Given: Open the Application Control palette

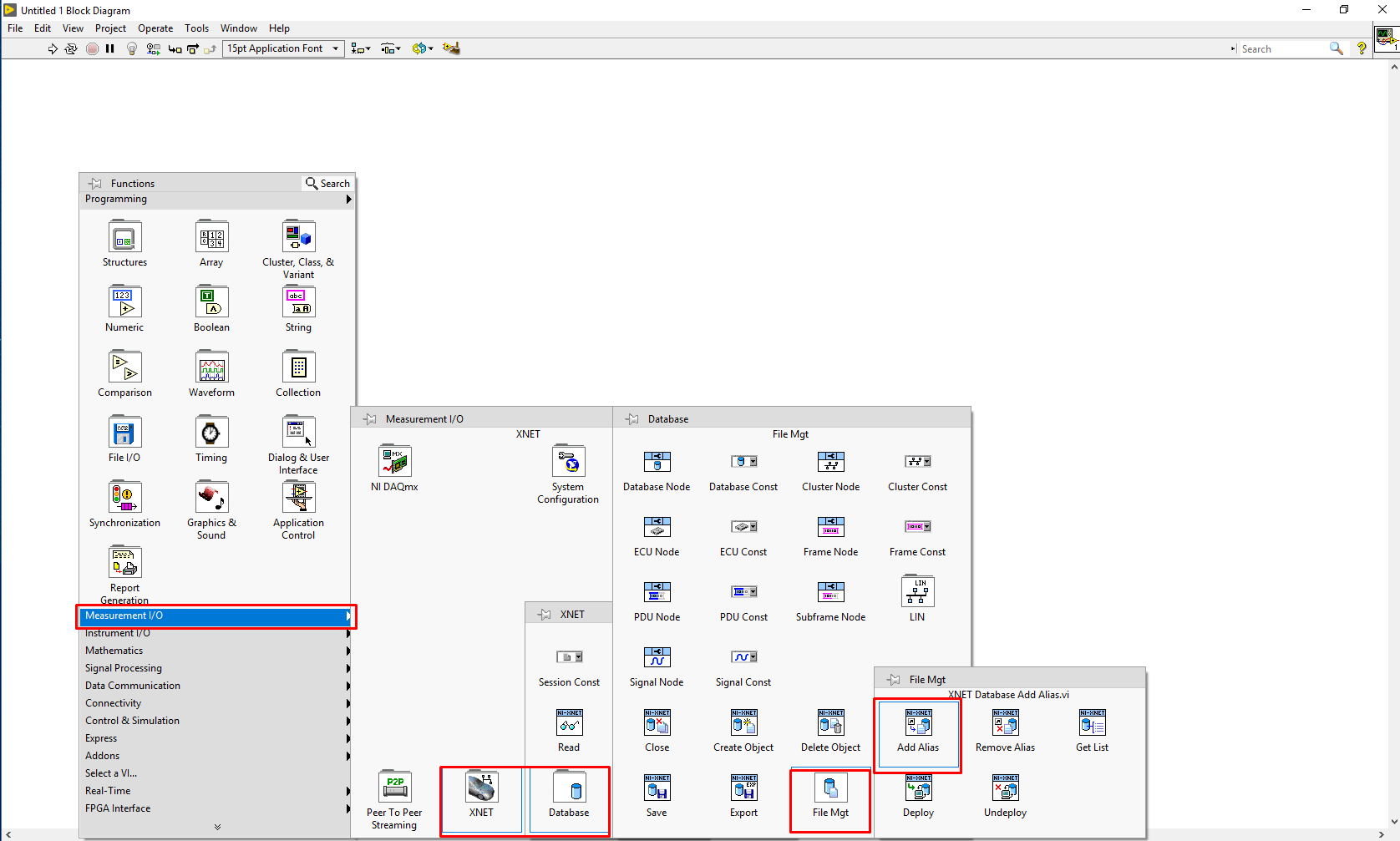Looking at the screenshot, I should pos(298,498).
